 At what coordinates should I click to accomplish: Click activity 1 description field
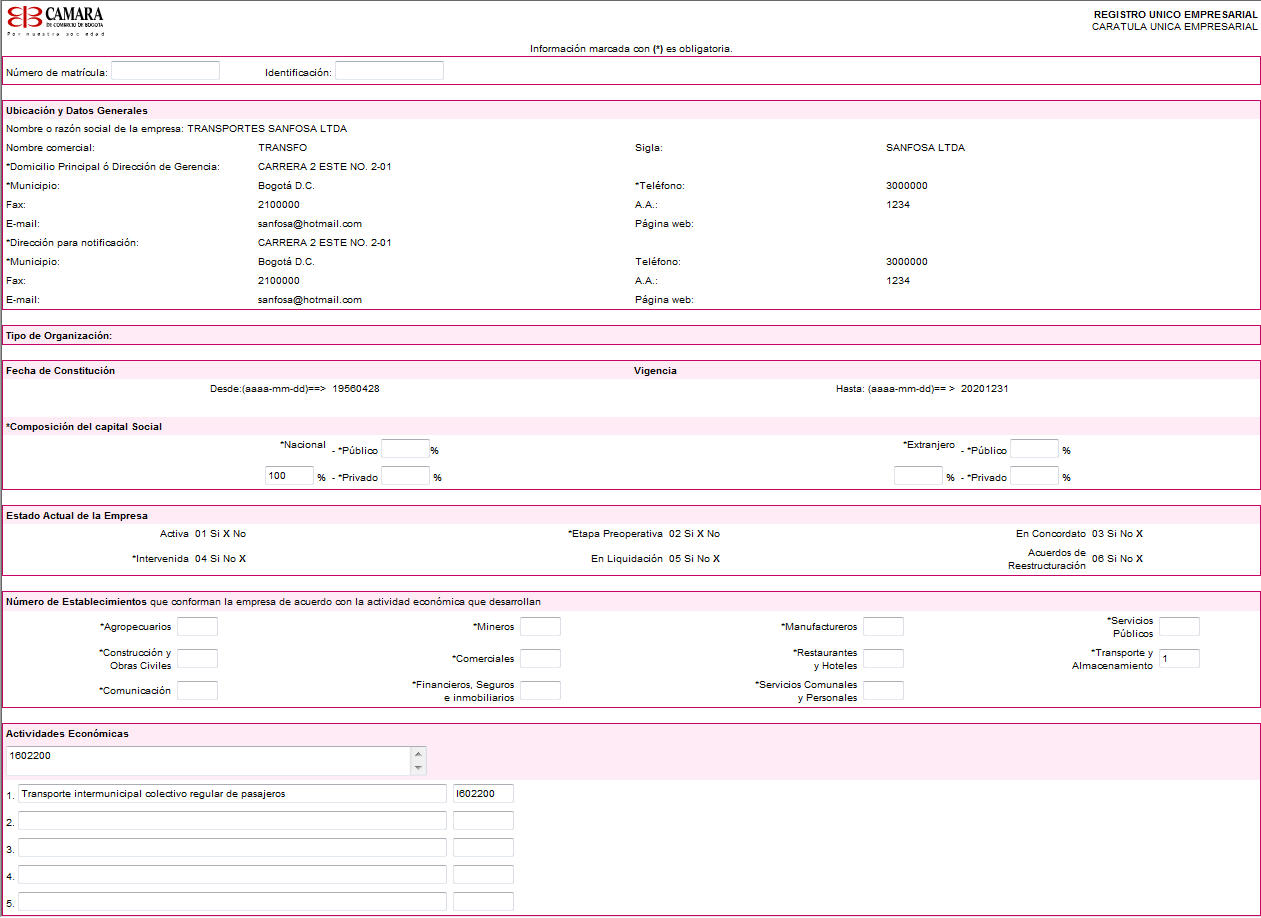click(x=232, y=794)
